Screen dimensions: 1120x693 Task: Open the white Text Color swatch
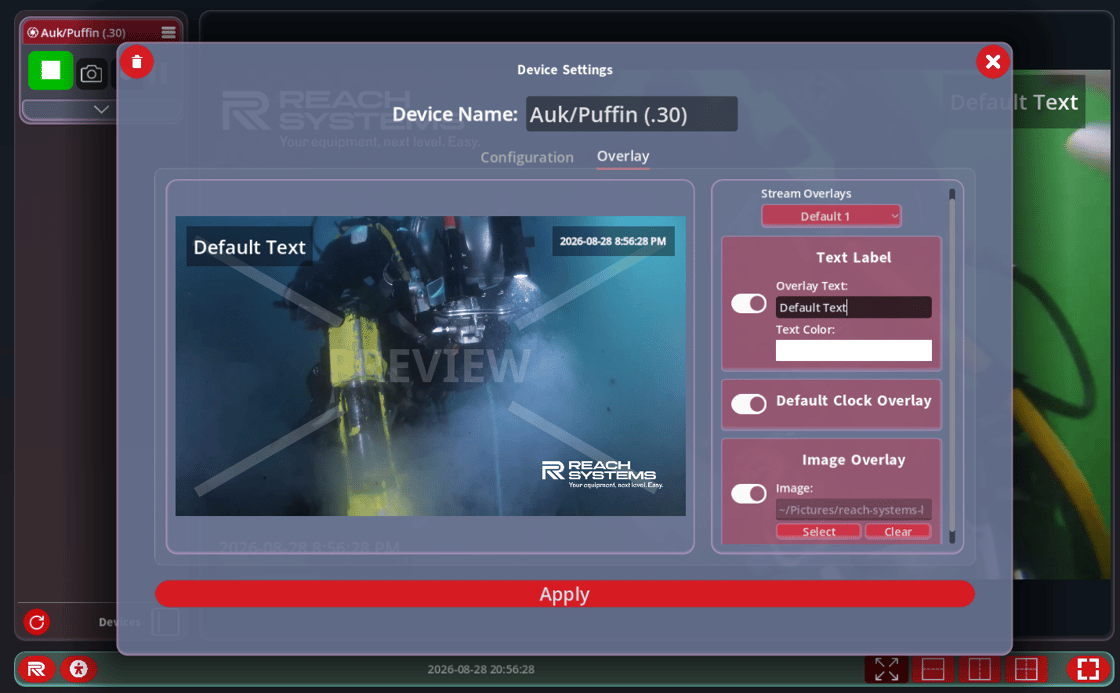[x=854, y=350]
